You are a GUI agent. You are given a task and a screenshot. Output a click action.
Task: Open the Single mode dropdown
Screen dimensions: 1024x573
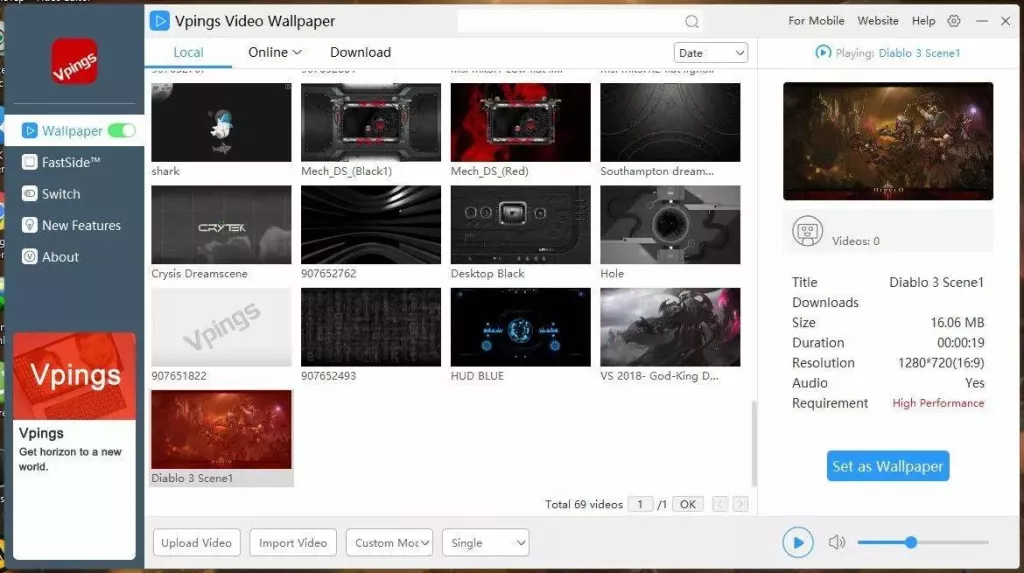[x=485, y=542]
